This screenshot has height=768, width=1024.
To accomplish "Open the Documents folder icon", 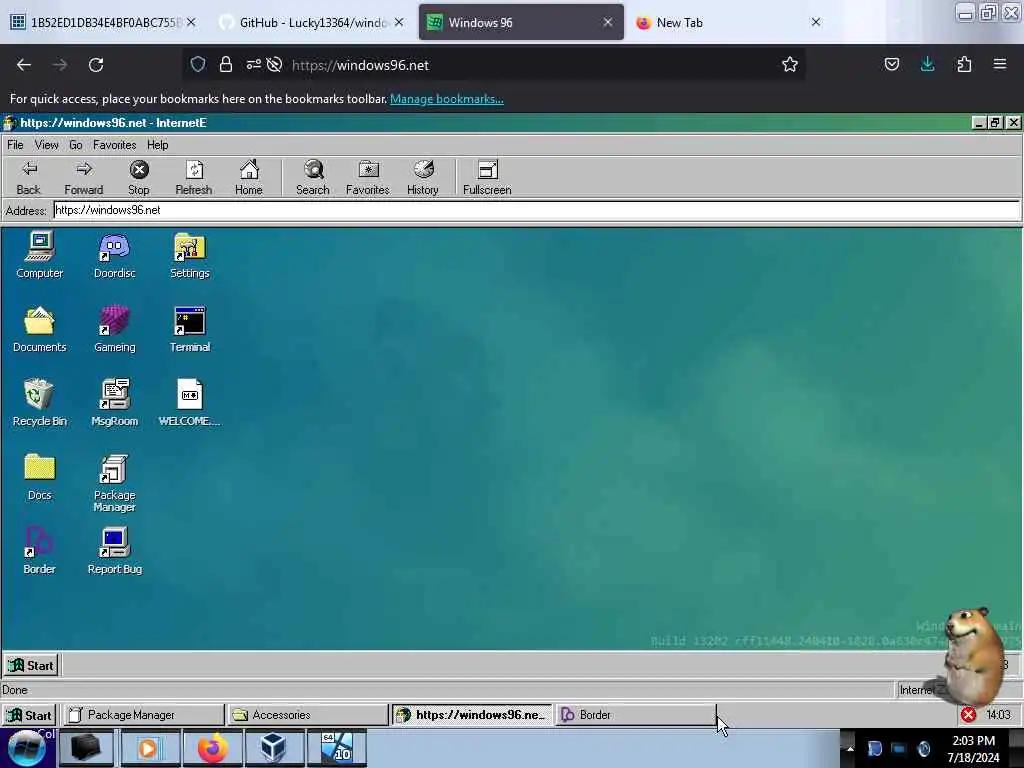I will click(x=39, y=329).
